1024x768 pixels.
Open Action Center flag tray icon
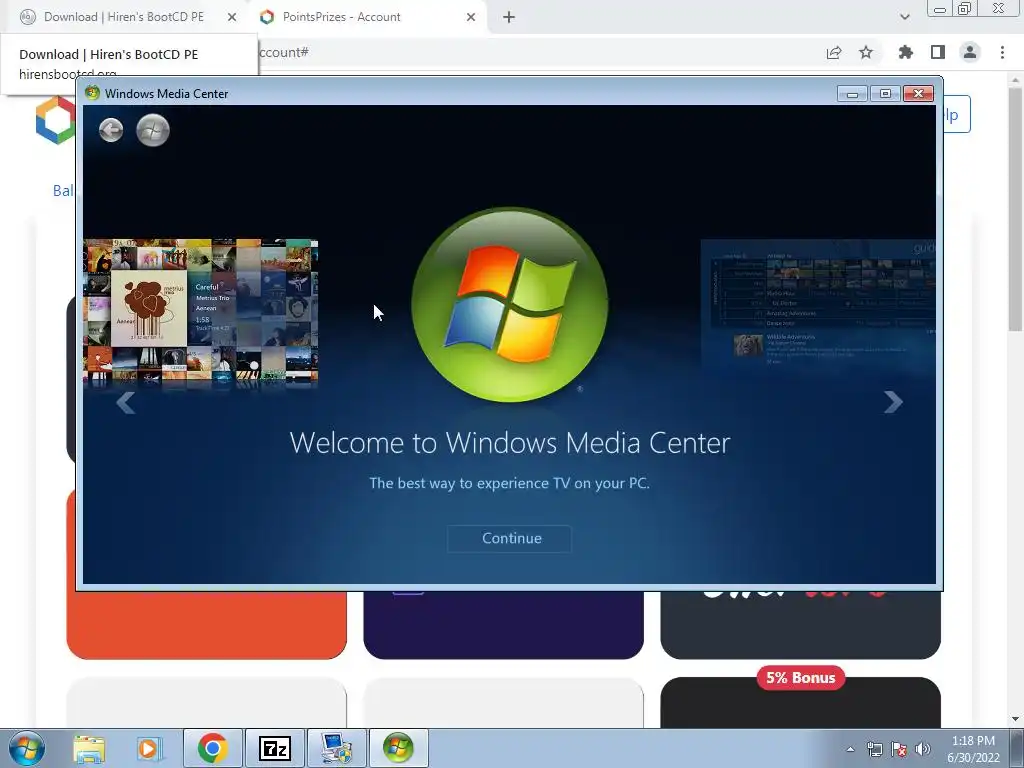click(x=899, y=749)
